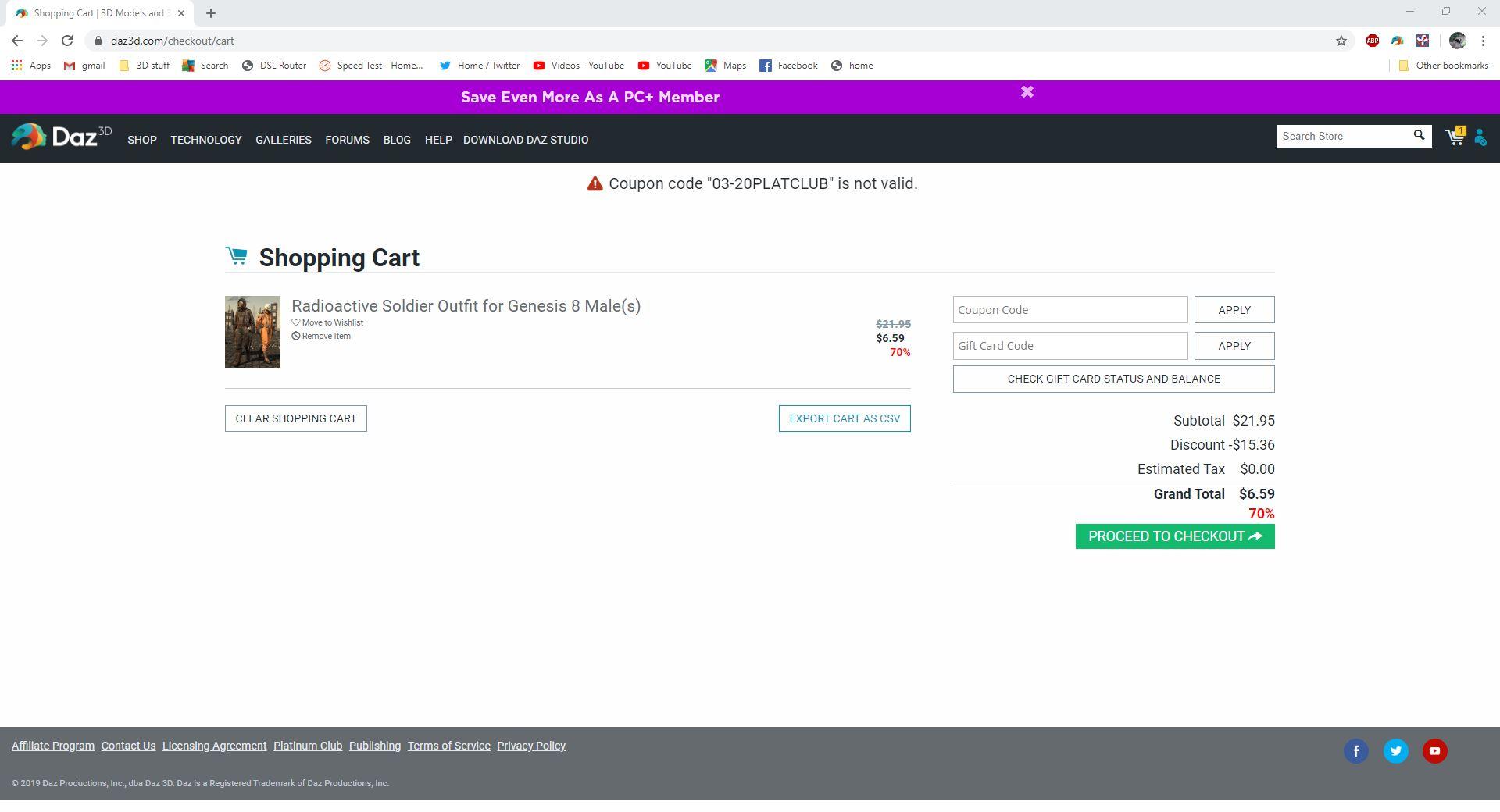
Task: Open the home bookmark
Action: pos(852,66)
